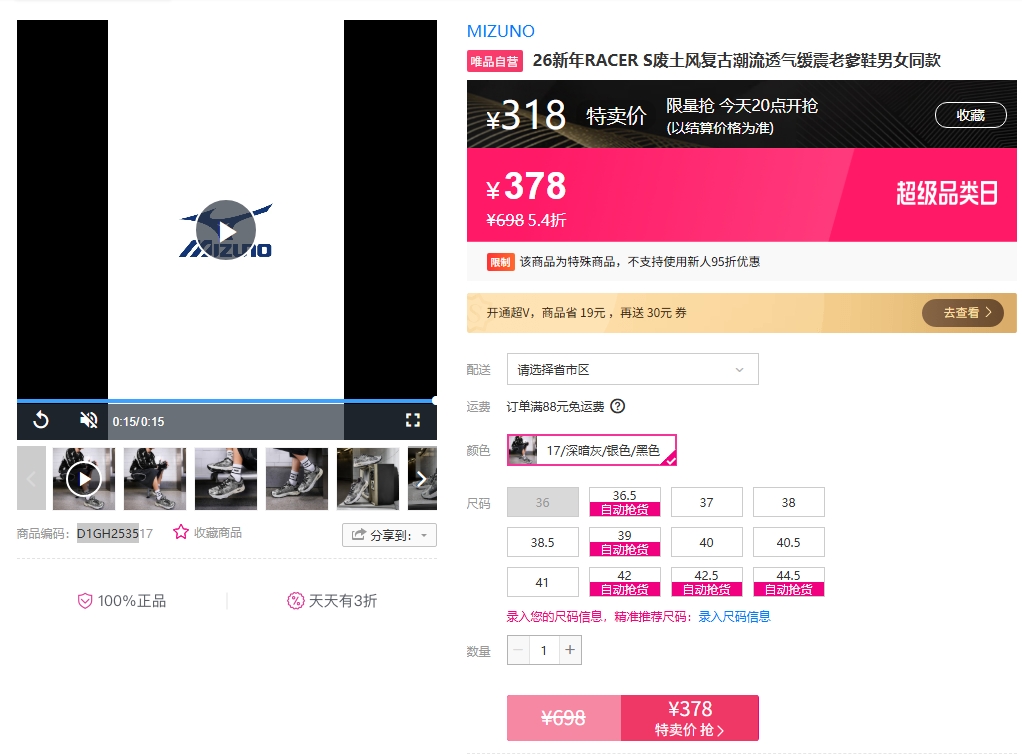Select the first thumbnail with play icon
1022x755 pixels.
click(x=83, y=479)
